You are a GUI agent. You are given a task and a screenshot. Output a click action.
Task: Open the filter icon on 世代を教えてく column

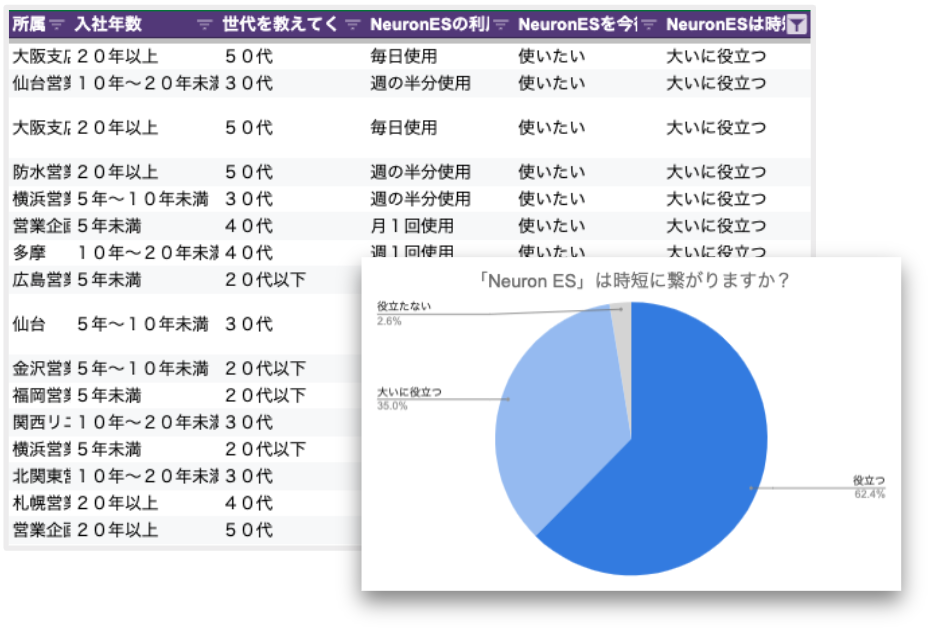(353, 24)
